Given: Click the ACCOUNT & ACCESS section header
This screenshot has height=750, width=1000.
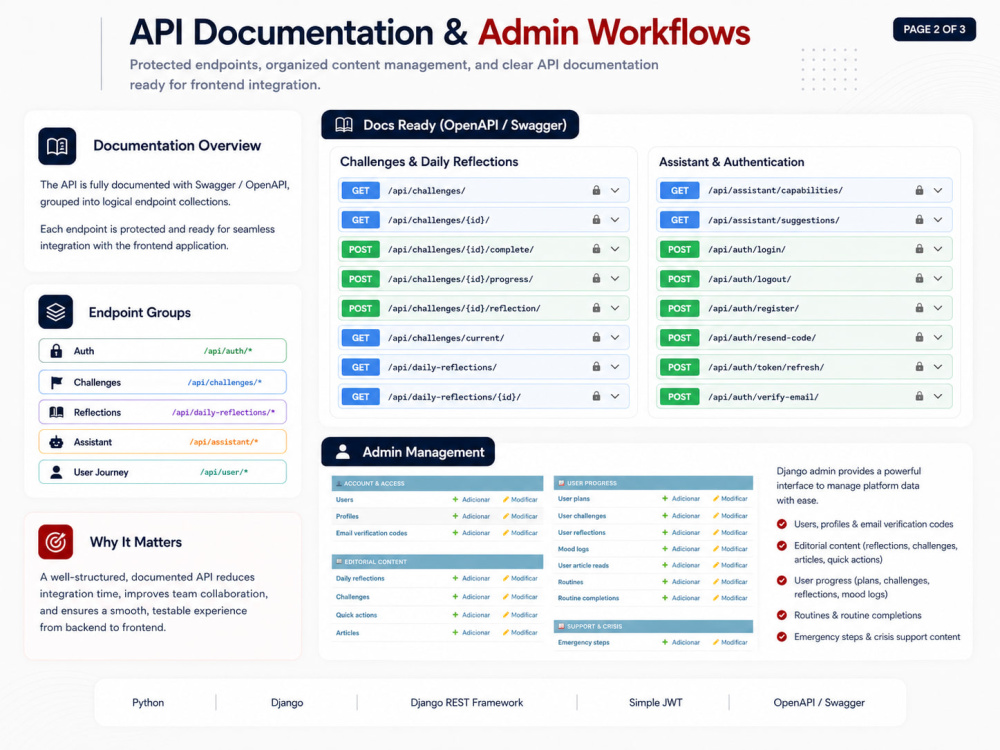Looking at the screenshot, I should point(437,483).
